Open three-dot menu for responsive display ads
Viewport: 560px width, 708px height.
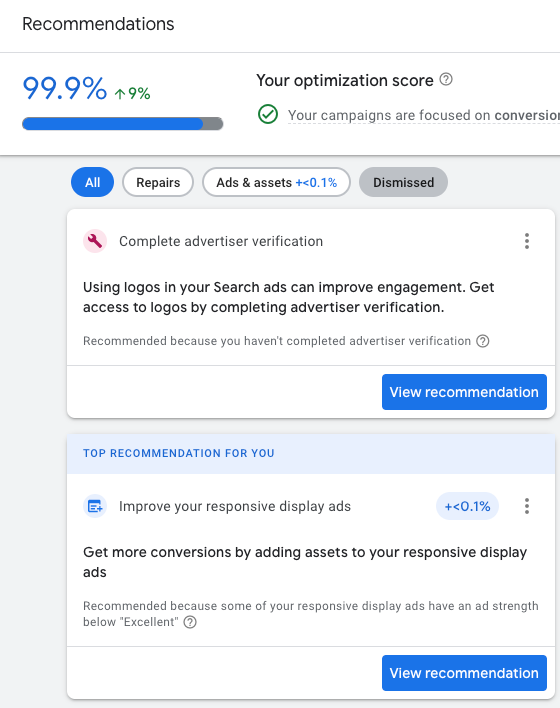[x=527, y=506]
